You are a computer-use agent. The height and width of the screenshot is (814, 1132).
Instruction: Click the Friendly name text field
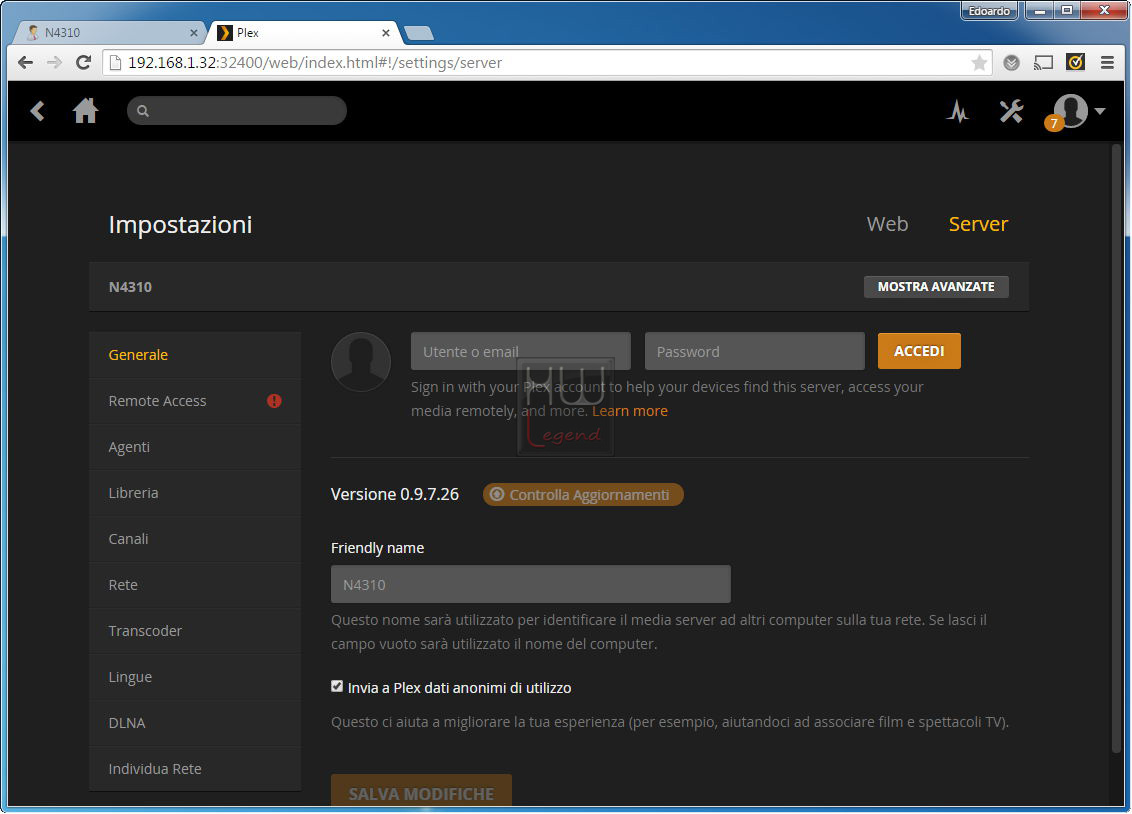click(531, 585)
